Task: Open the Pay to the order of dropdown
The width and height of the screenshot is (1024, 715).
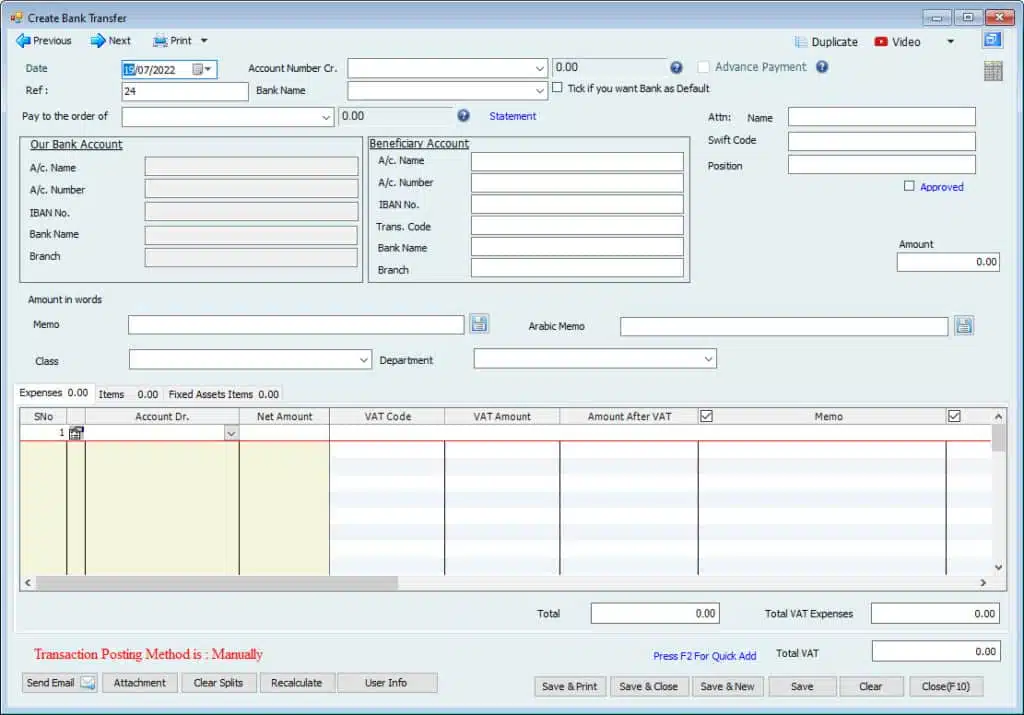Action: coord(326,117)
